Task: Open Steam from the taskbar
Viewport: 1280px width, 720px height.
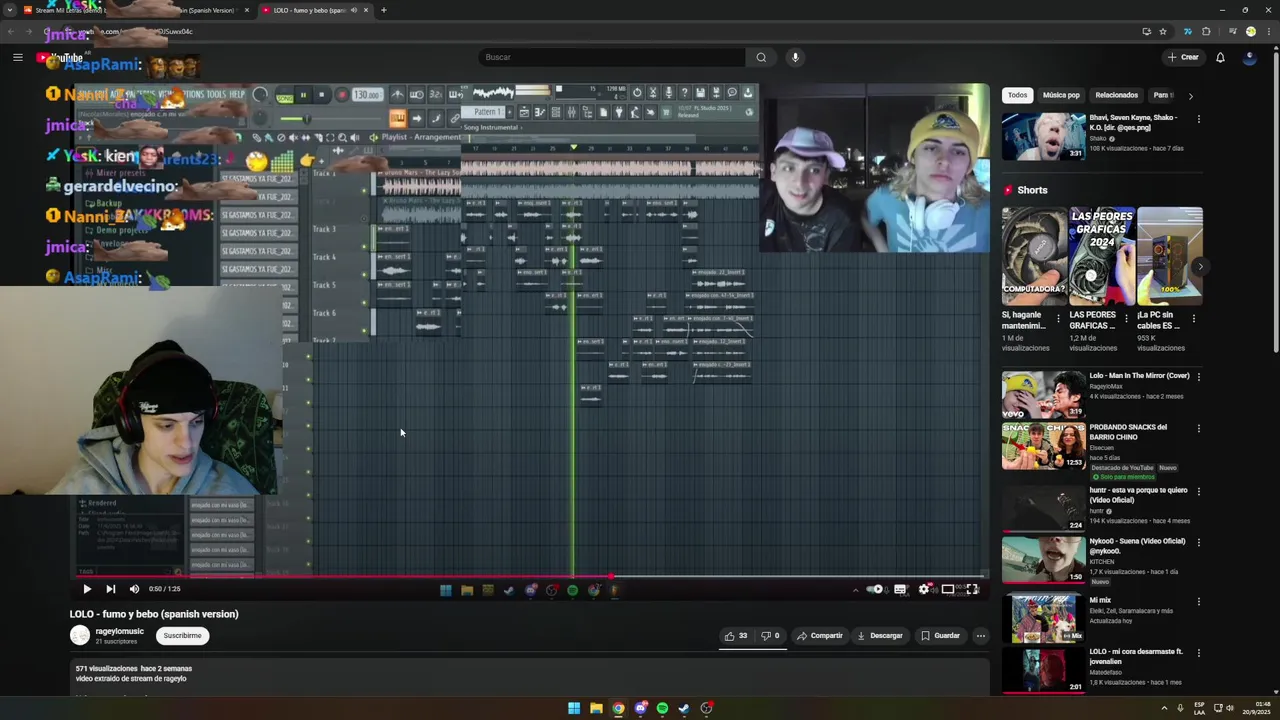Action: (x=684, y=708)
